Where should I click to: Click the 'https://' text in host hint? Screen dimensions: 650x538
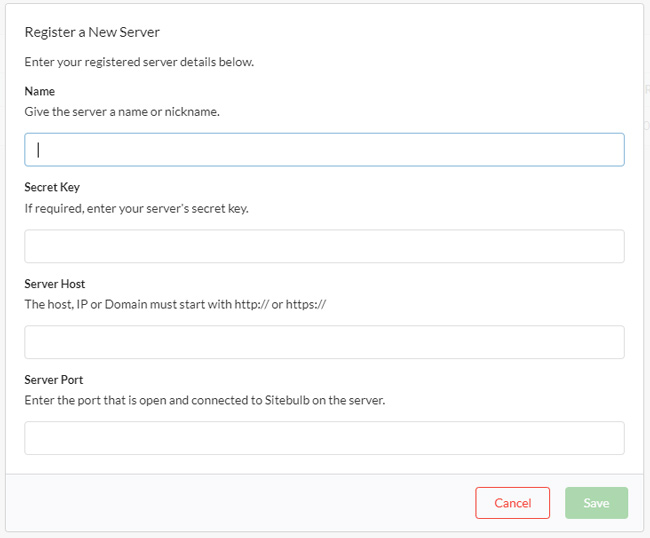(x=306, y=304)
